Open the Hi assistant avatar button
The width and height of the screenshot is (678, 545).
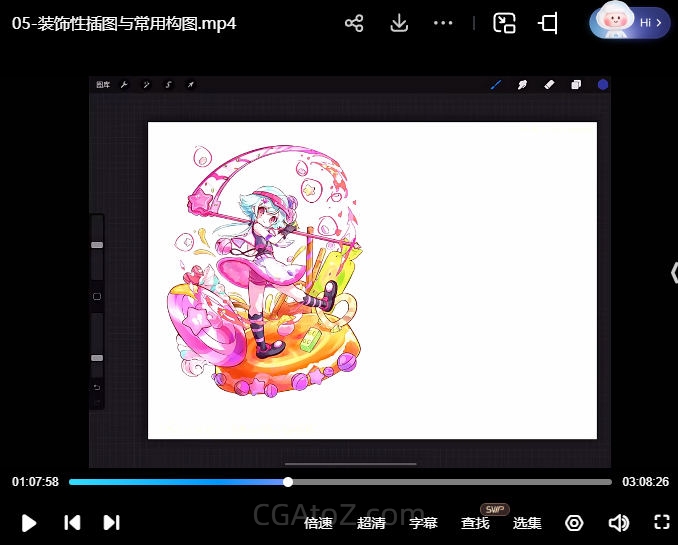[630, 21]
